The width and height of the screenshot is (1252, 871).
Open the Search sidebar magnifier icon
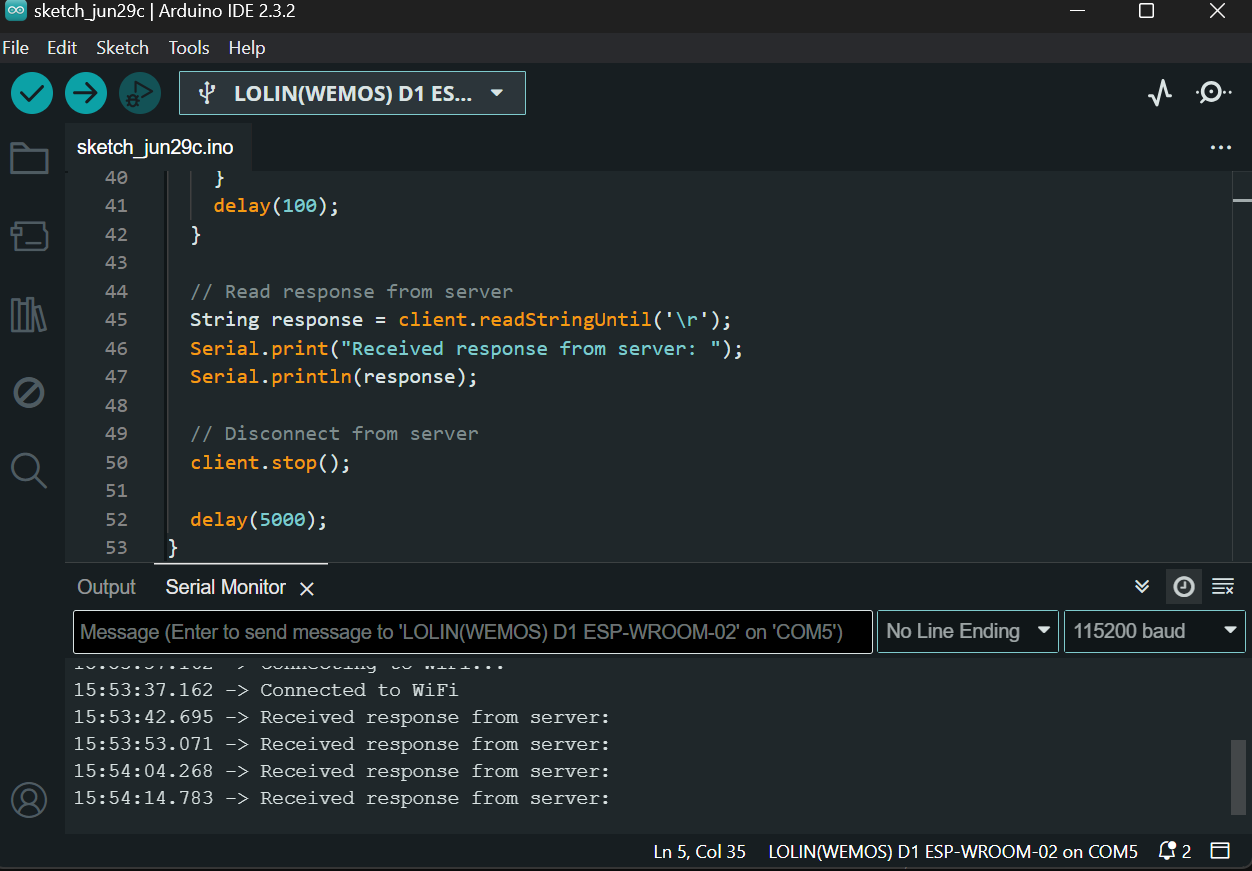click(29, 470)
